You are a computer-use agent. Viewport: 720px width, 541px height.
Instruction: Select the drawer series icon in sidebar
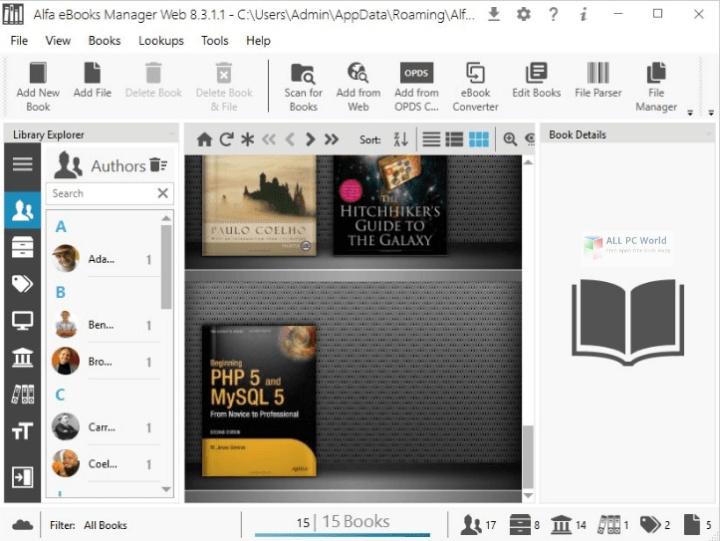22,247
